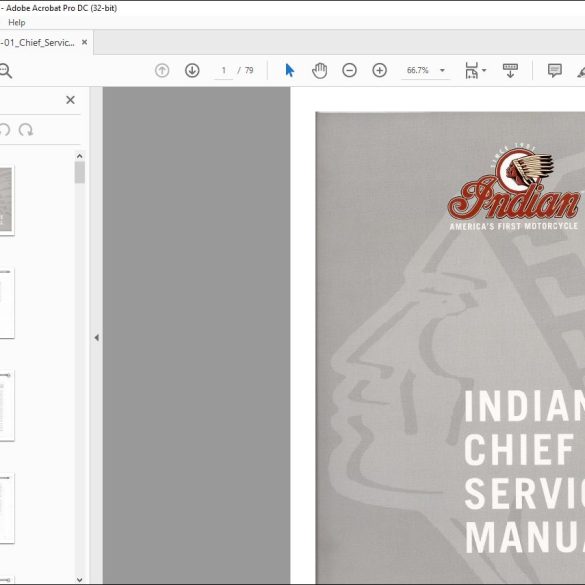Click the 66.7% zoom value field
This screenshot has height=585, width=585.
pos(418,71)
